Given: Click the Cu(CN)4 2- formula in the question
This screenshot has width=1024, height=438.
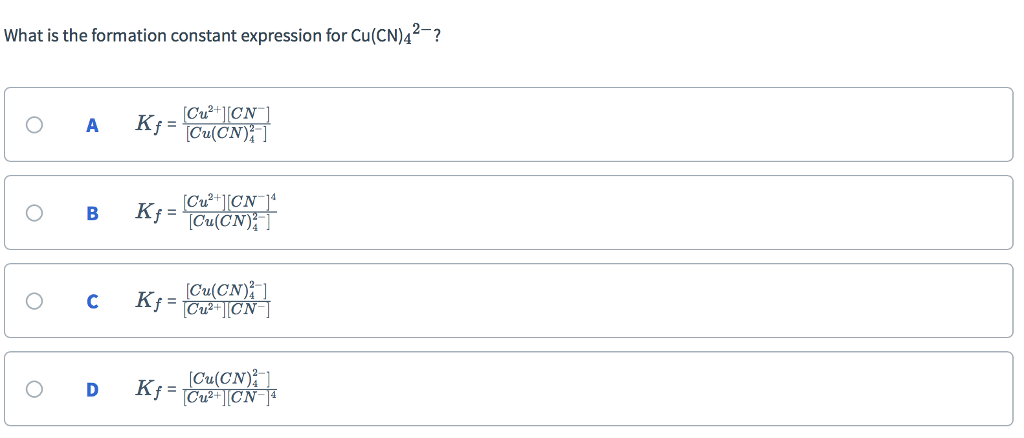Looking at the screenshot, I should 392,34.
